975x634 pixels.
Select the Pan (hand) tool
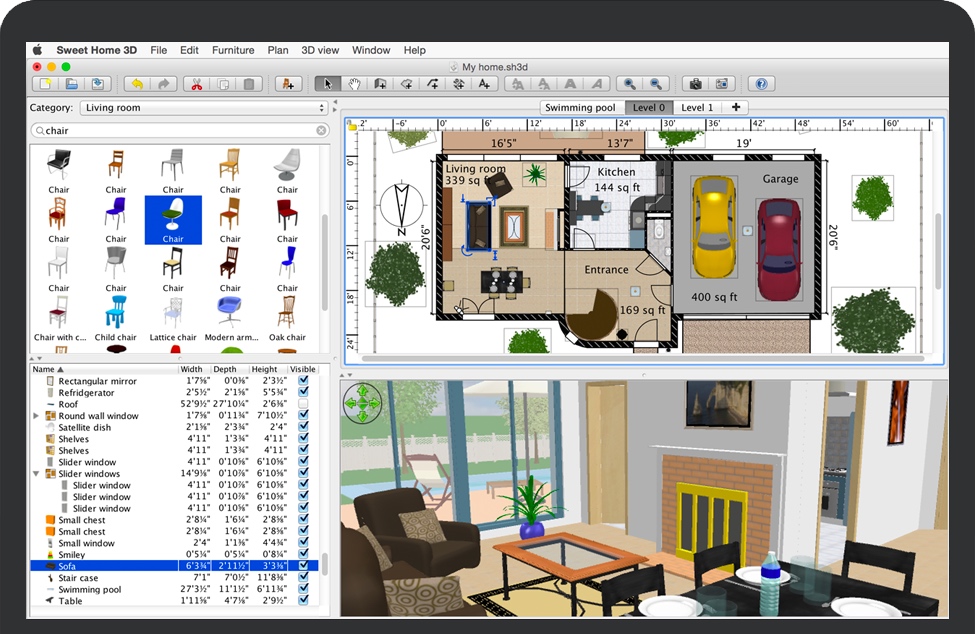click(x=354, y=84)
